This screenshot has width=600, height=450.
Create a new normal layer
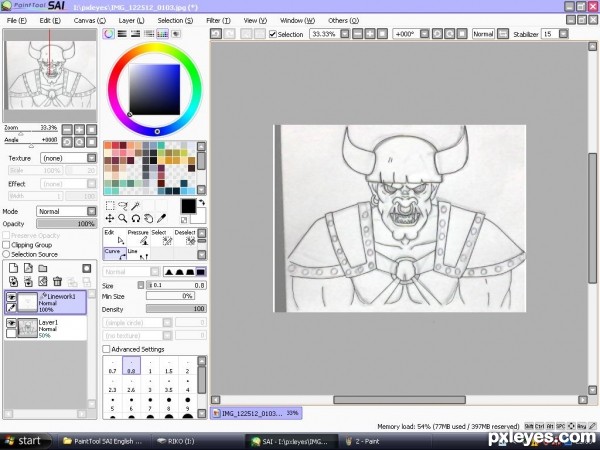pyautogui.click(x=13, y=268)
